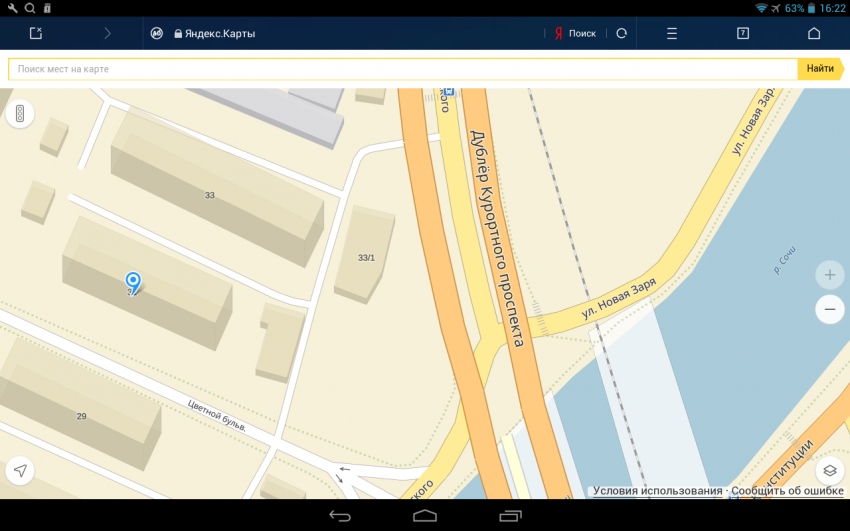Click the Яндекс Поиск button
The image size is (850, 531).
[x=575, y=33]
